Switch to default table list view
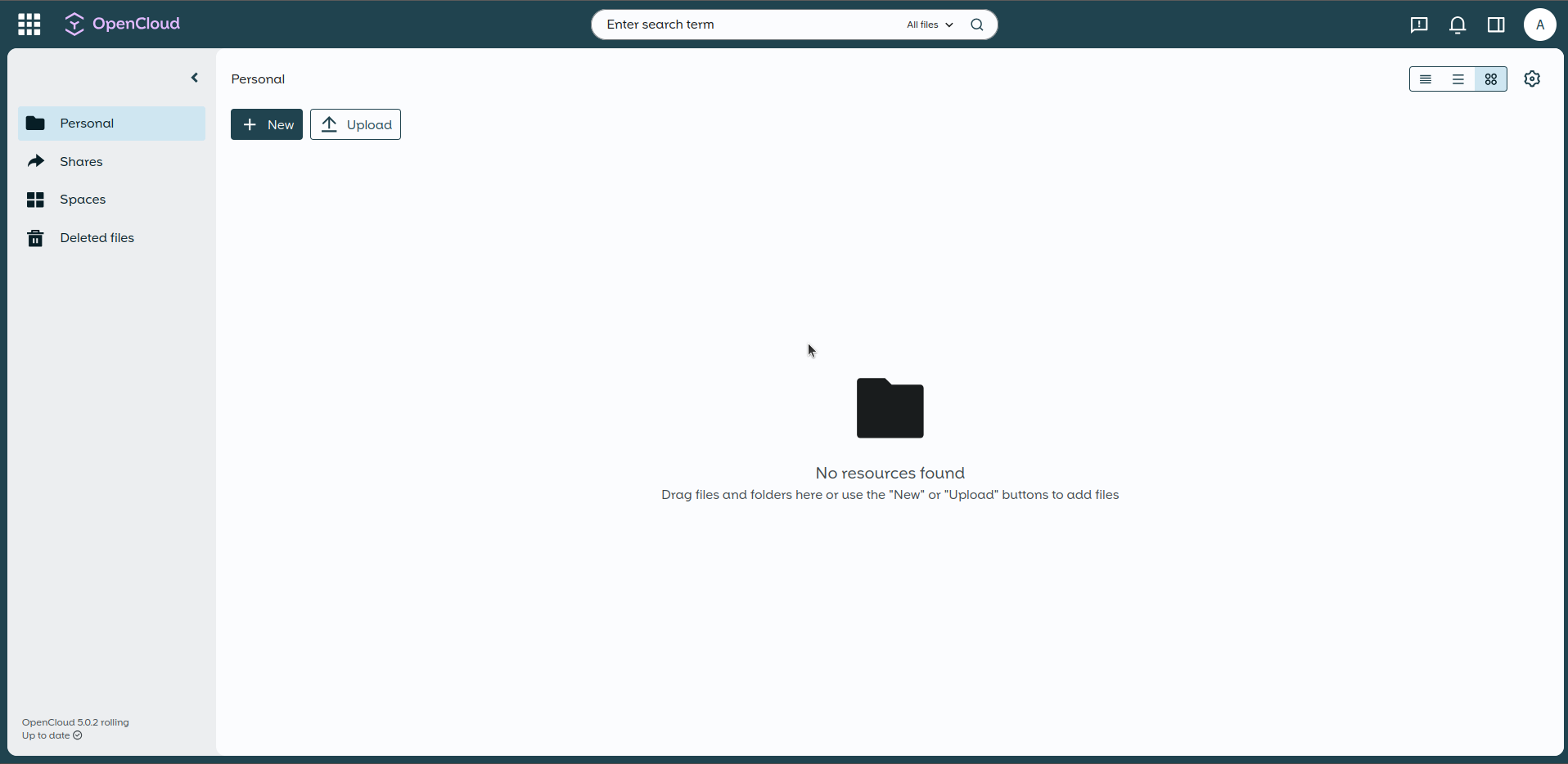 [1458, 79]
